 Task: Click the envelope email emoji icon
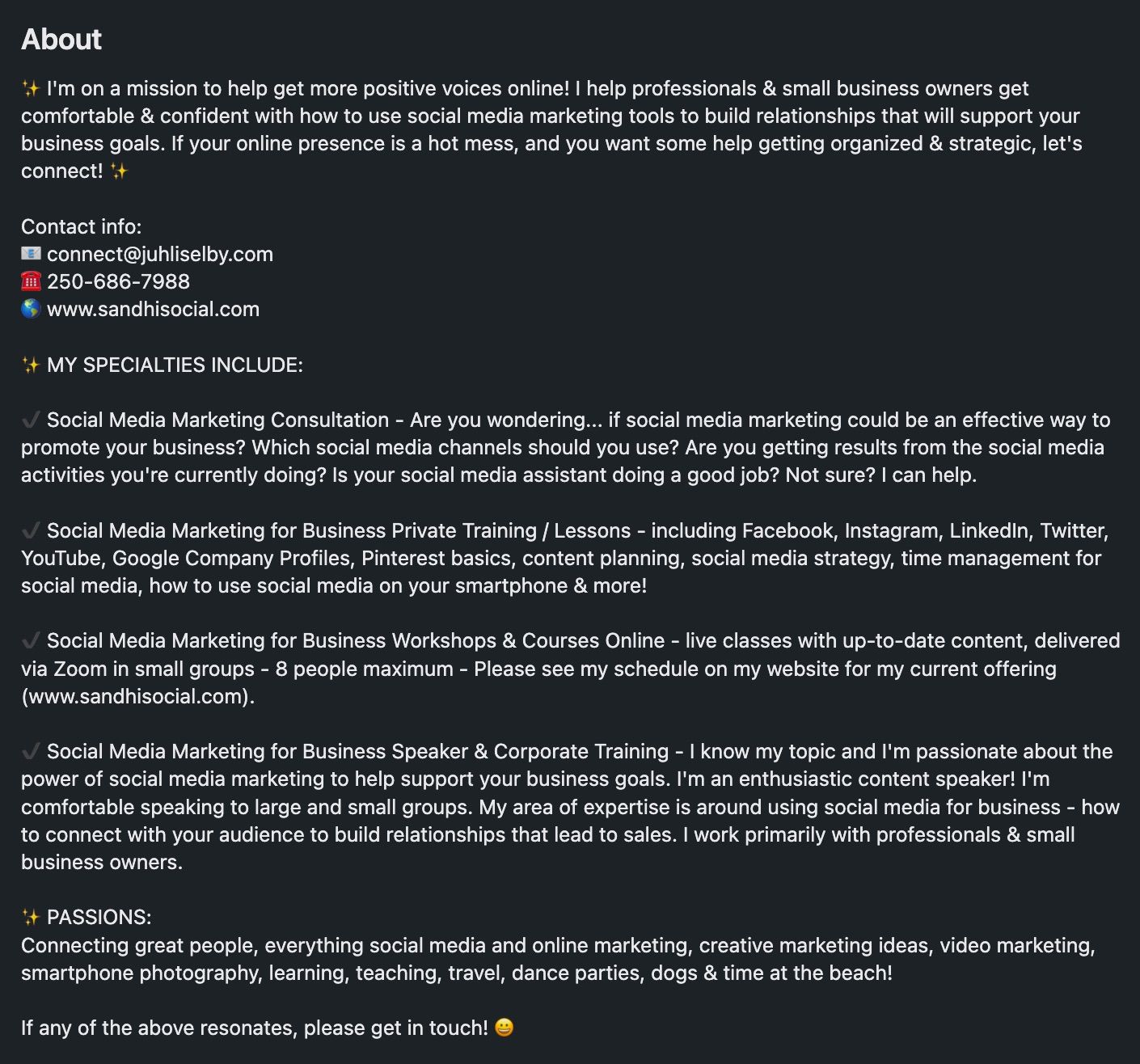pyautogui.click(x=31, y=254)
